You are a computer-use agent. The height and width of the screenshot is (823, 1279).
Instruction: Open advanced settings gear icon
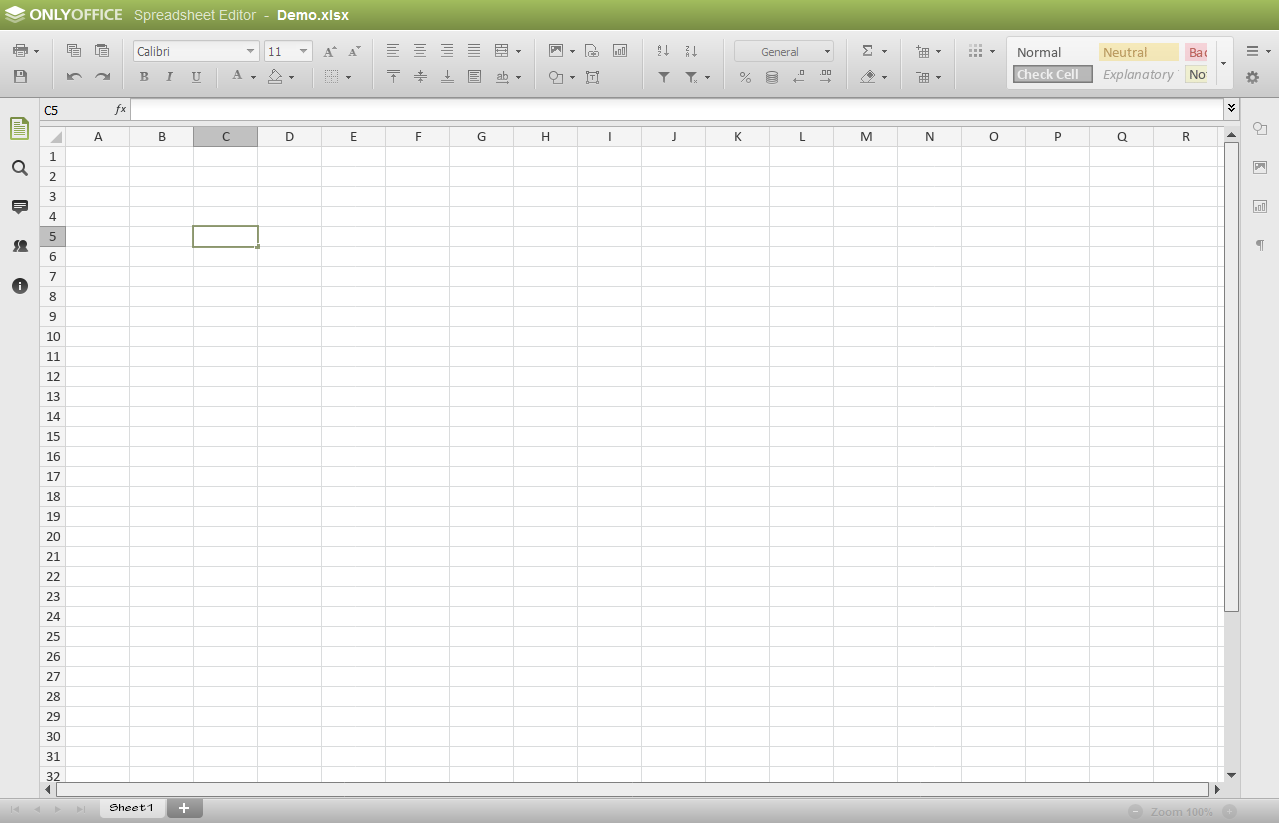point(1252,77)
